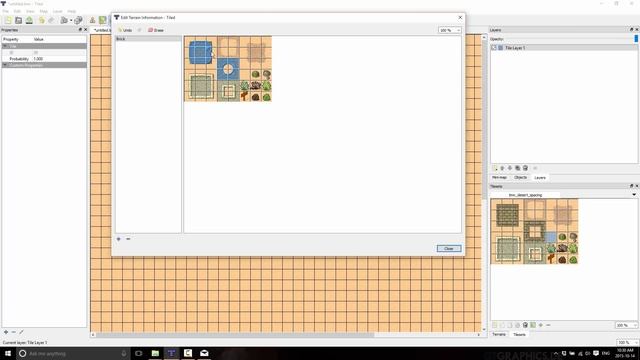Click the Command button icon in main toolbar
This screenshot has height=360, width=640.
64,20
